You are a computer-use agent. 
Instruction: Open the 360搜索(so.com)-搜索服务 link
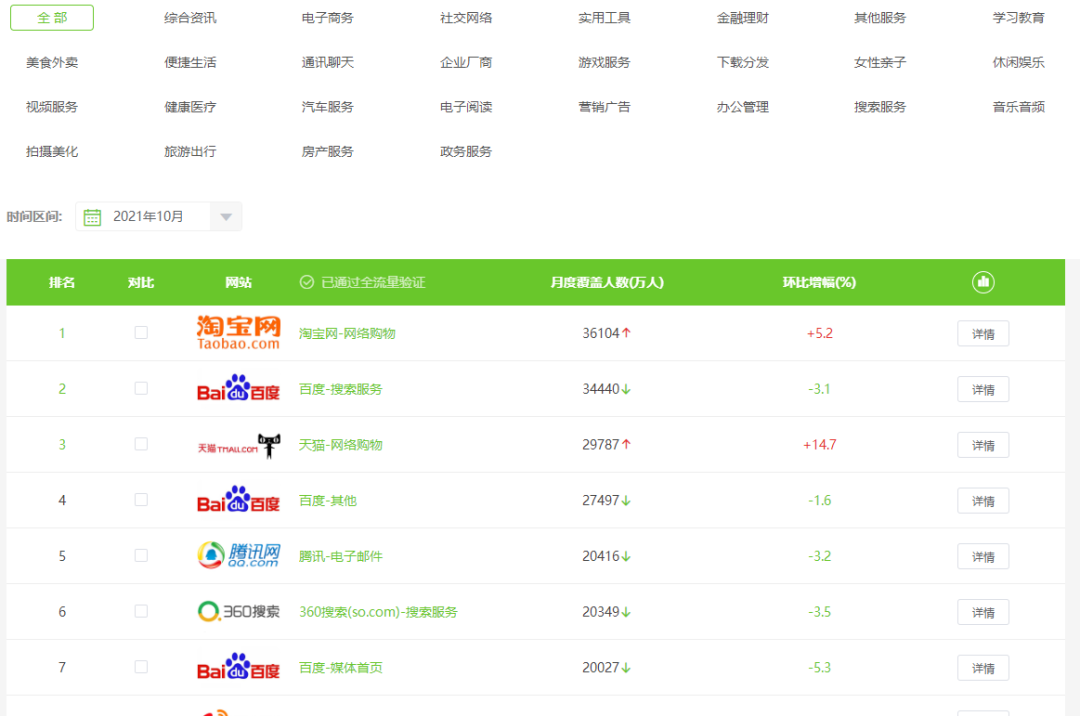click(378, 612)
